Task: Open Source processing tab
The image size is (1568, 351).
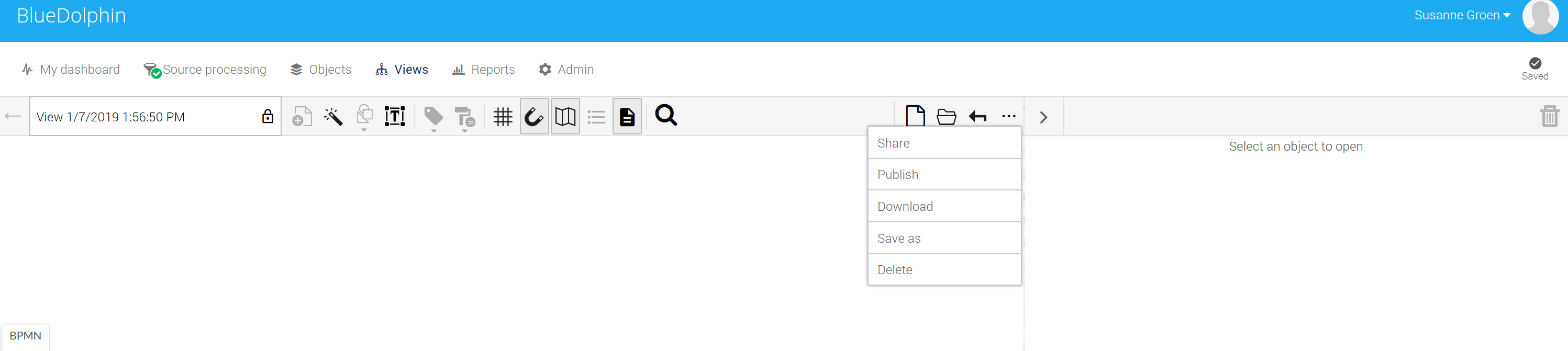Action: click(205, 70)
